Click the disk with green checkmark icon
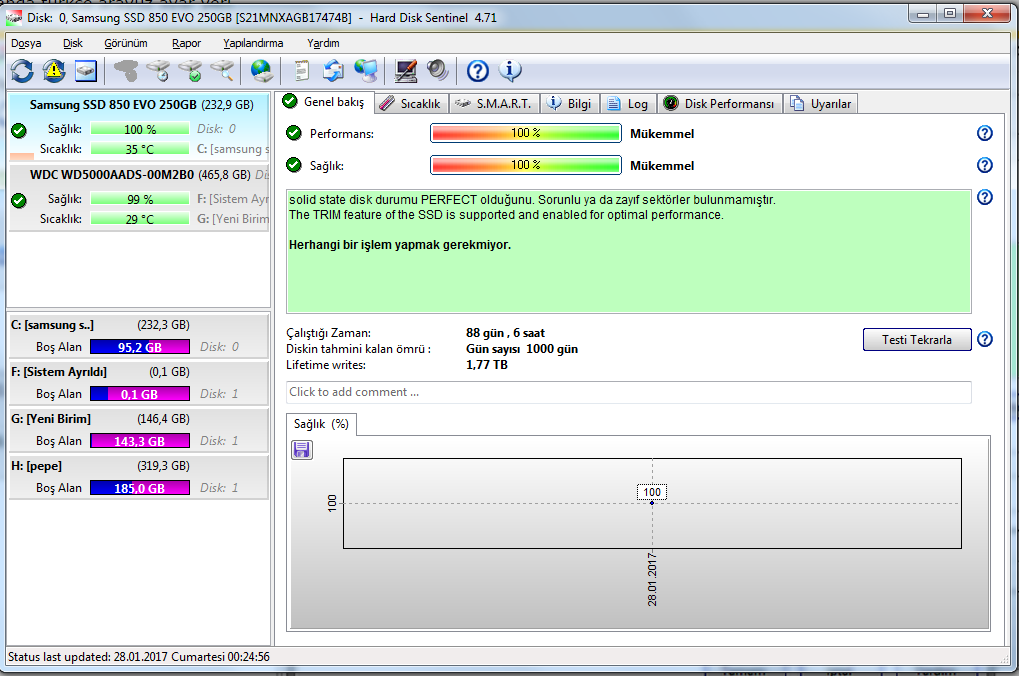Viewport: 1019px width, 676px height. (190, 71)
